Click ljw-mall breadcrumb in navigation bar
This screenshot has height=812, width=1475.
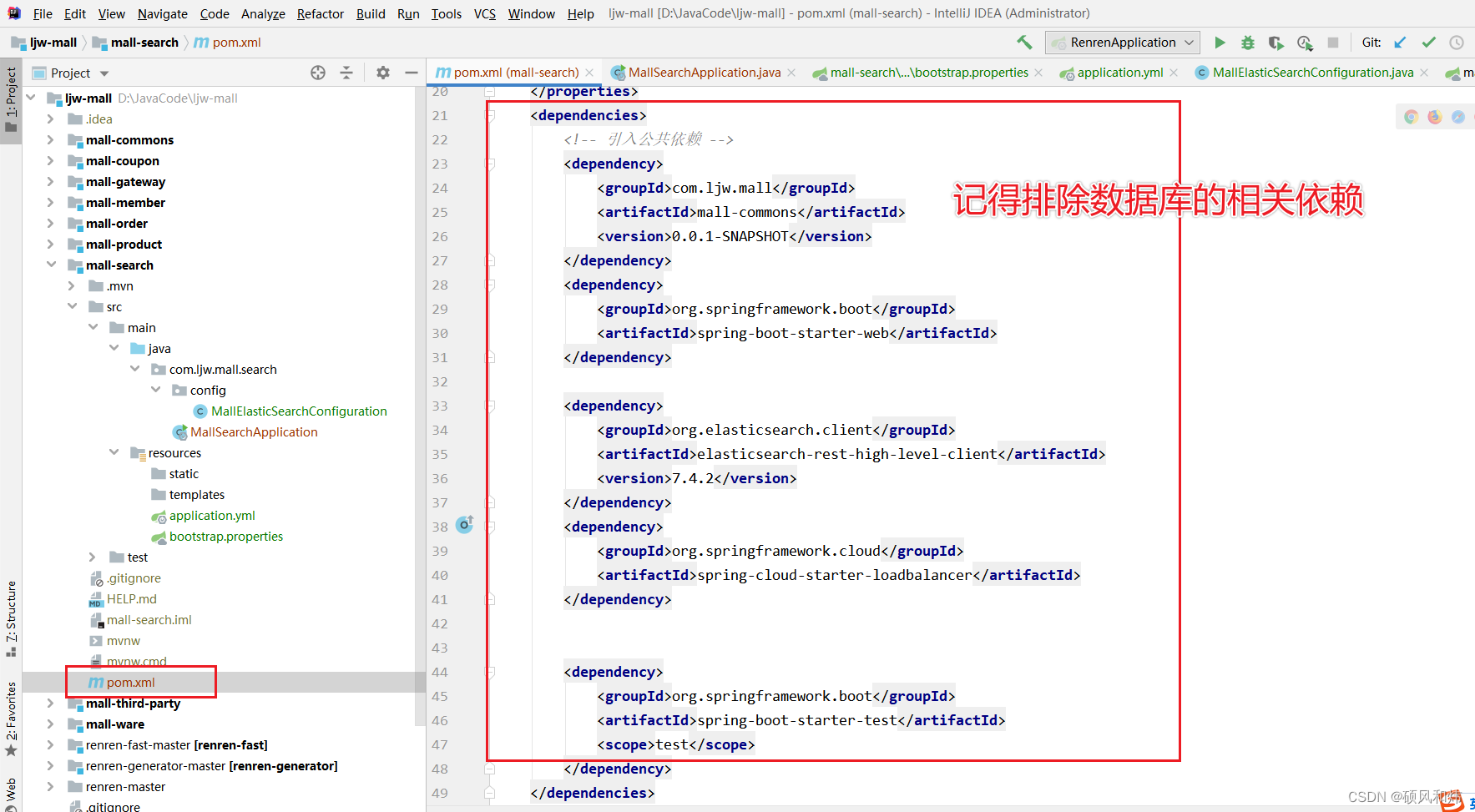(x=44, y=43)
